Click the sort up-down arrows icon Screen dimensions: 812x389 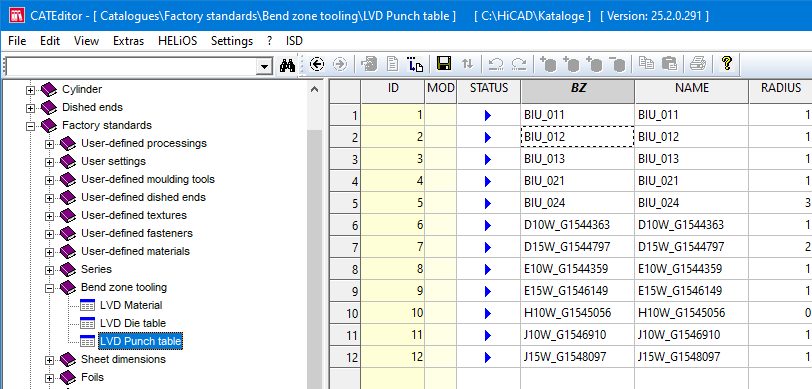(468, 64)
